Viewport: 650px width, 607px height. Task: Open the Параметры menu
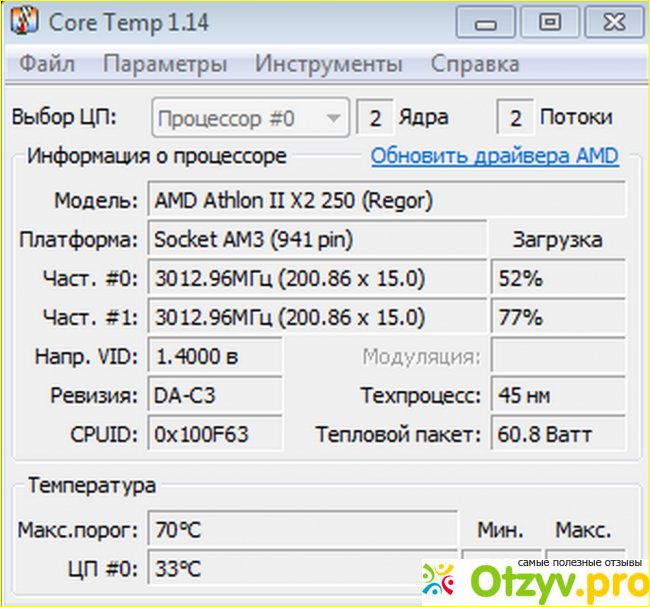point(165,65)
